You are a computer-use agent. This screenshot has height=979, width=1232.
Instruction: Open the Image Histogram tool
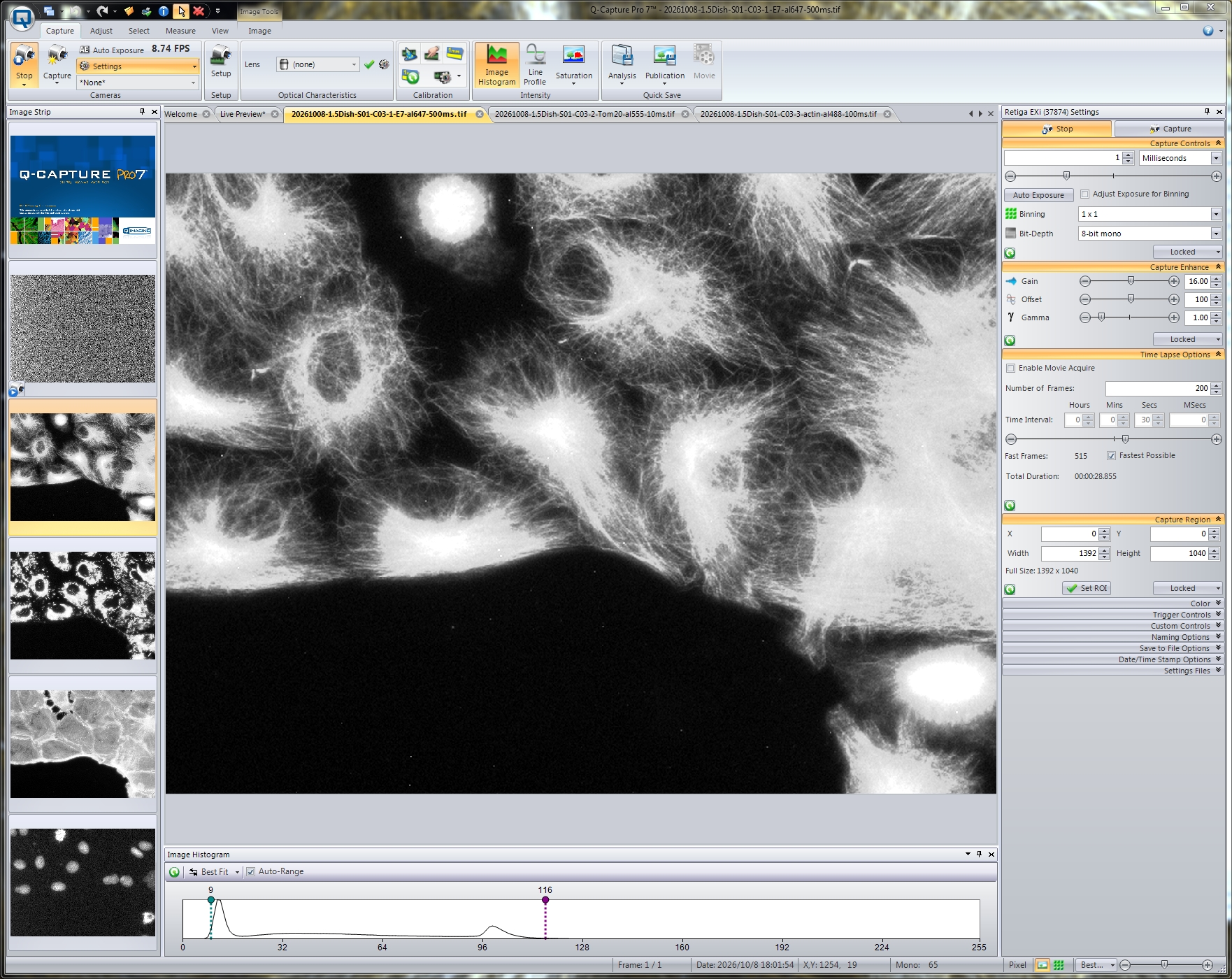[x=496, y=65]
